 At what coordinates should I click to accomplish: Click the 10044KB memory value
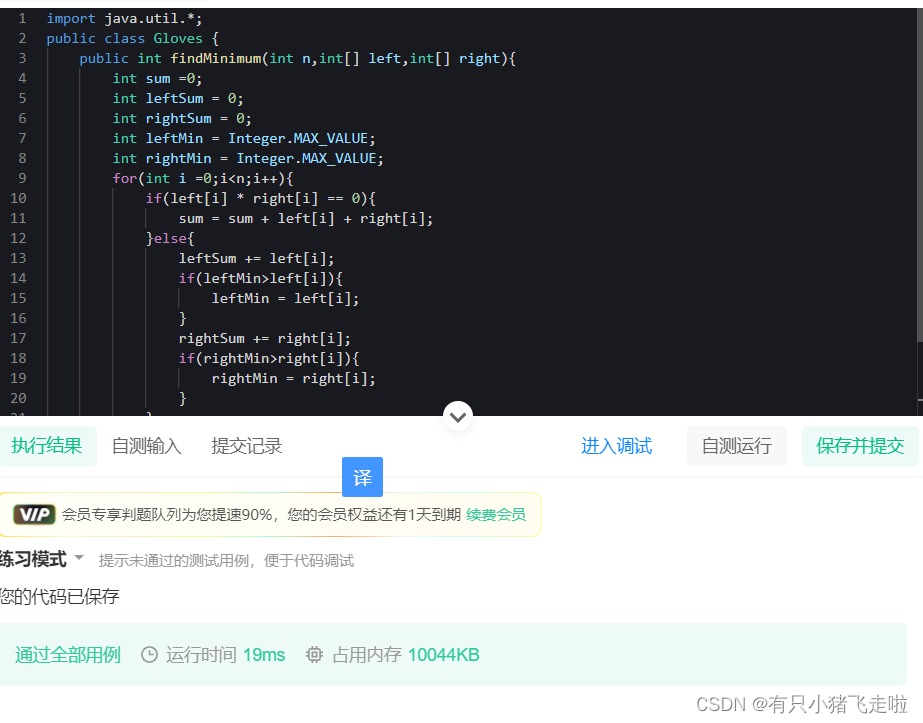tap(443, 654)
